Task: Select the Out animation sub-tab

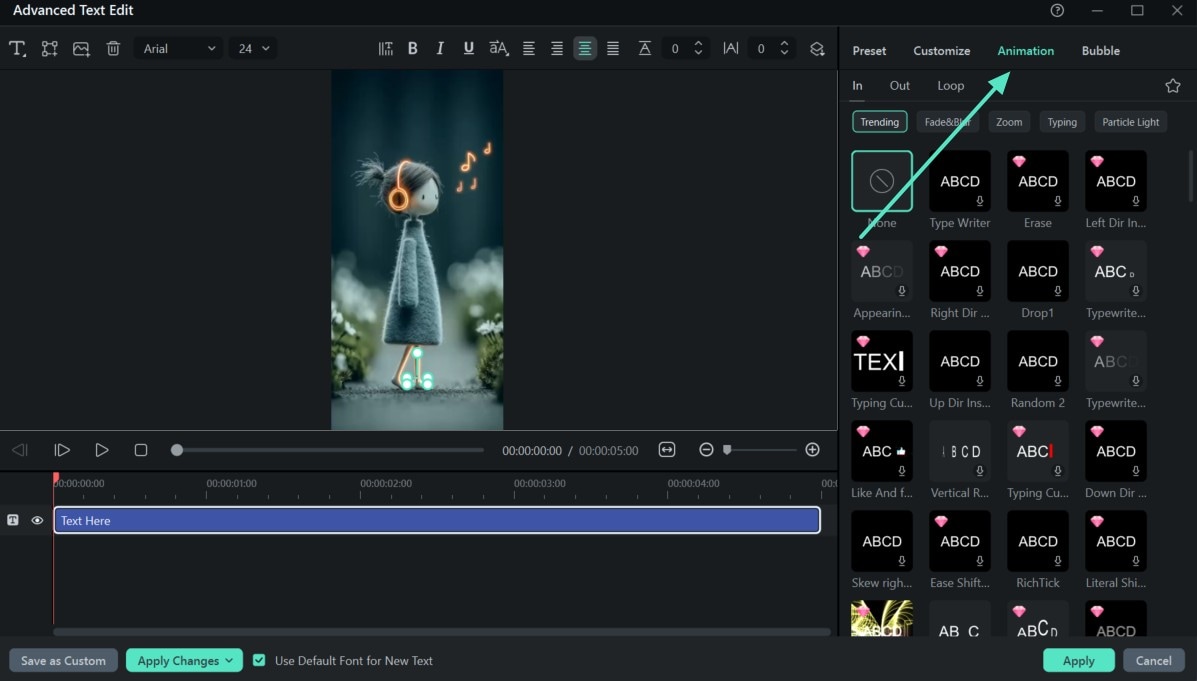Action: pyautogui.click(x=899, y=86)
